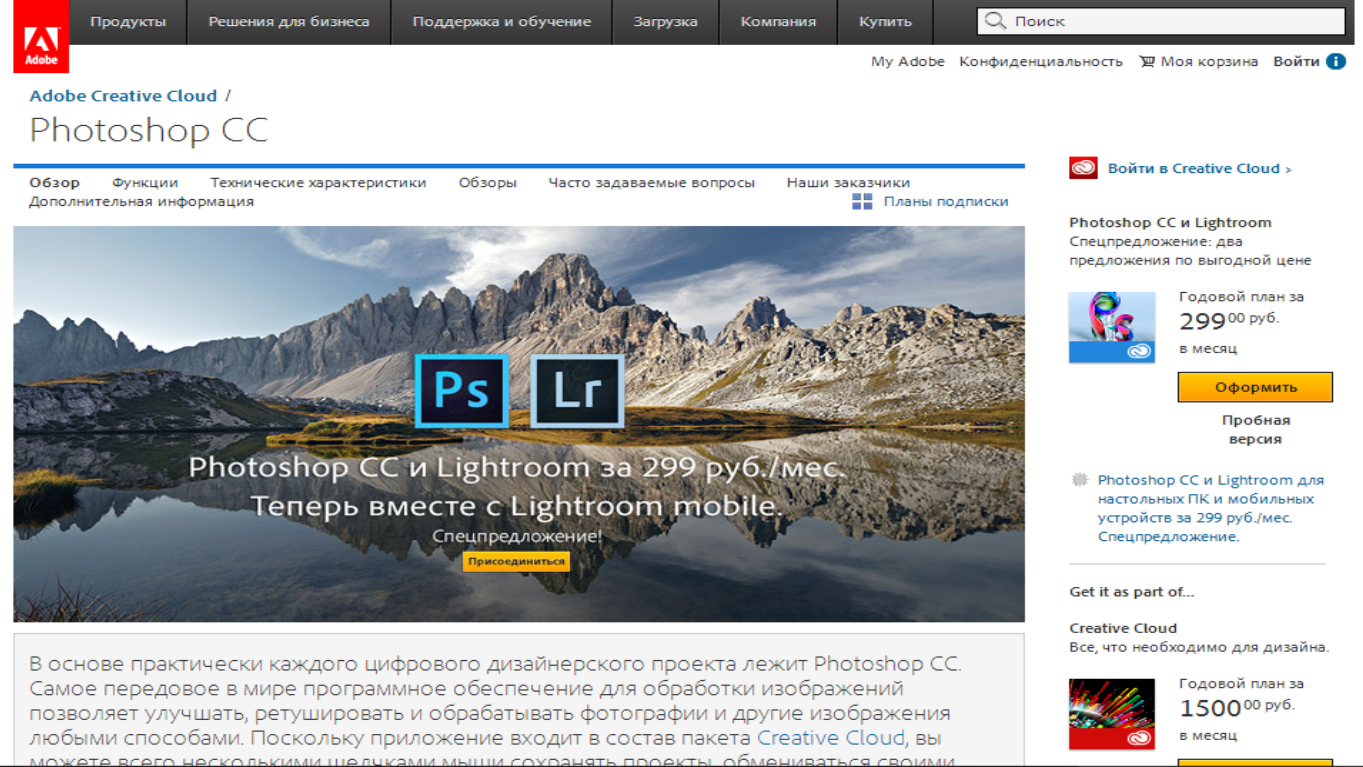Click the shopping cart icon

[1147, 62]
